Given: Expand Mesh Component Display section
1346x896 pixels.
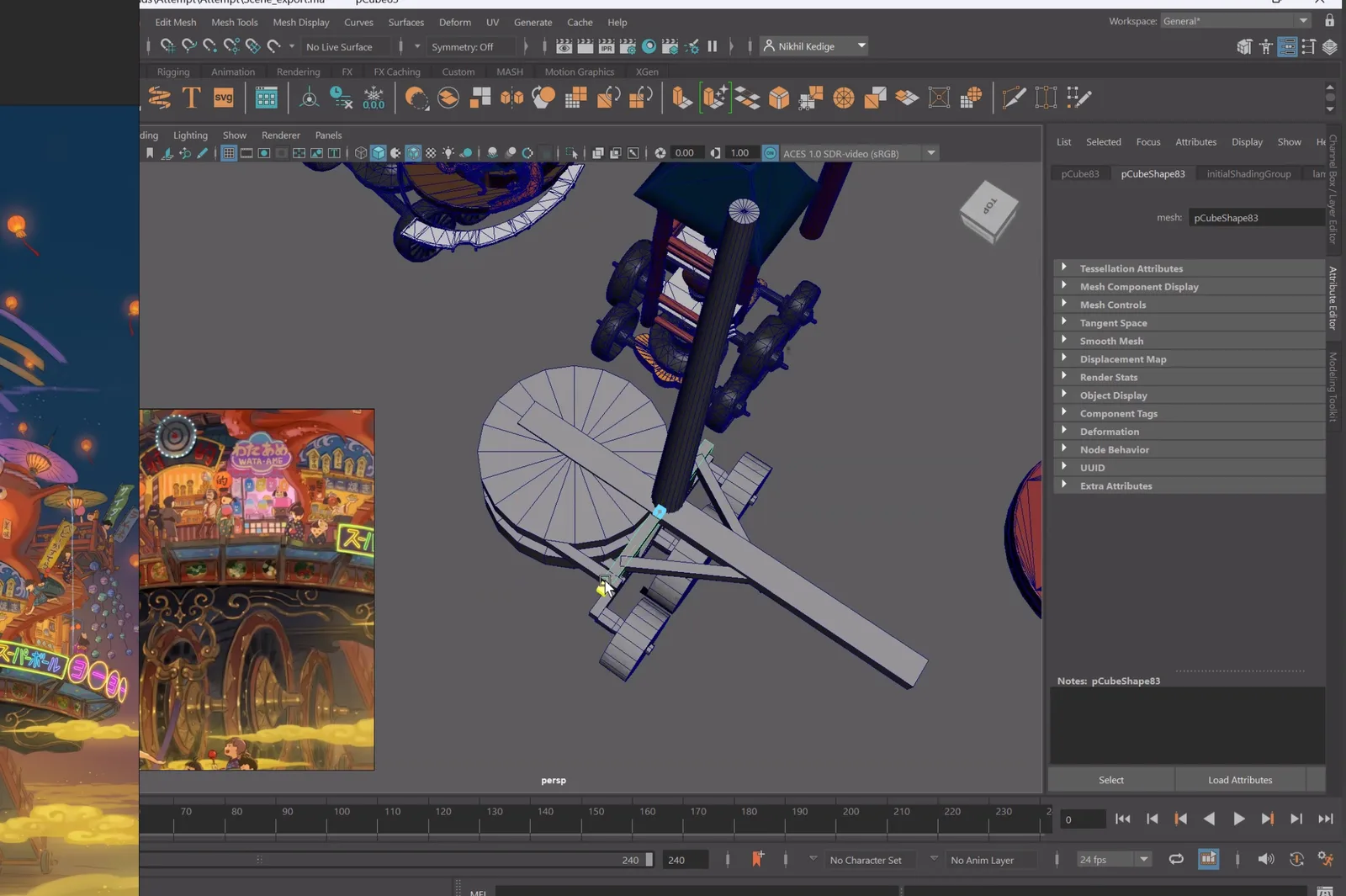Looking at the screenshot, I should pos(1189,287).
